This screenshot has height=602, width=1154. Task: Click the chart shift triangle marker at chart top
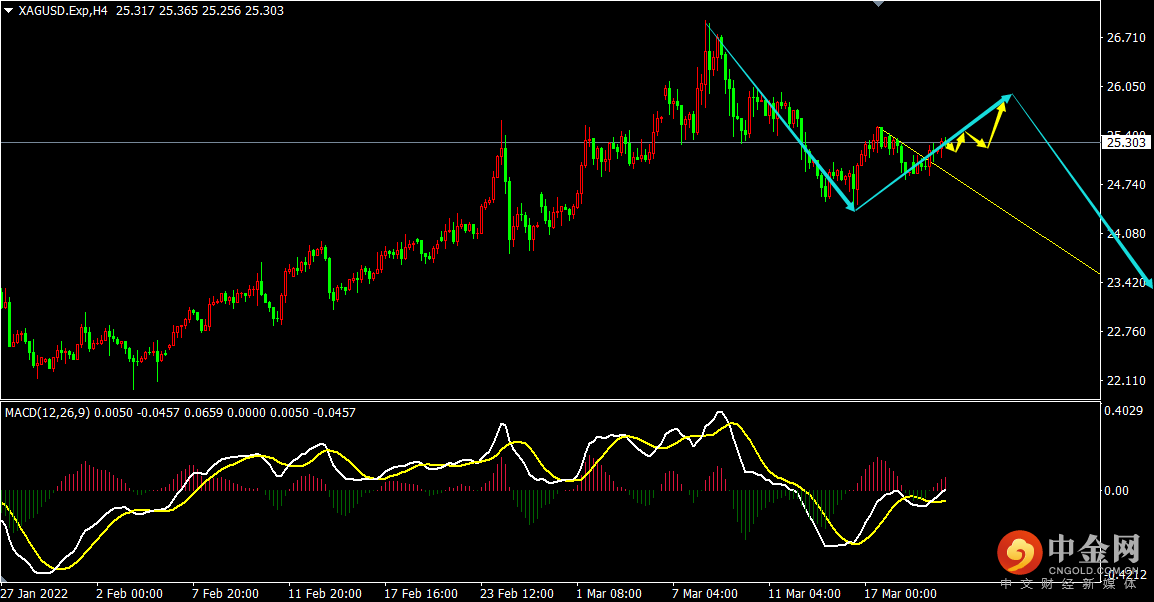coord(878,4)
